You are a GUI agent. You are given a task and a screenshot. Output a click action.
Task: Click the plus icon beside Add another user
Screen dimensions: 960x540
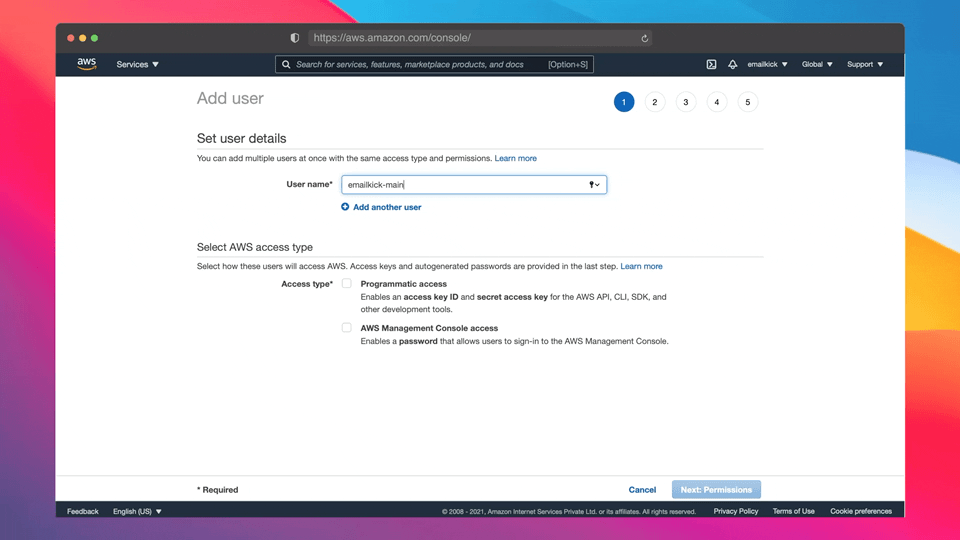point(345,207)
